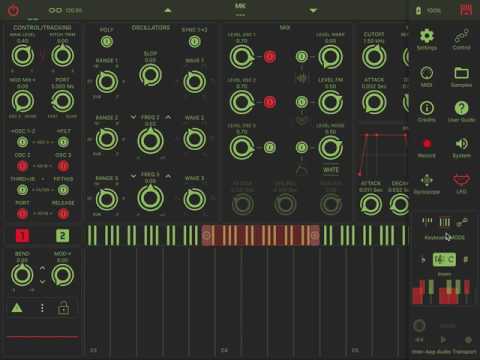Open the WHITE noise type selector
480x360 pixels.
(331, 170)
